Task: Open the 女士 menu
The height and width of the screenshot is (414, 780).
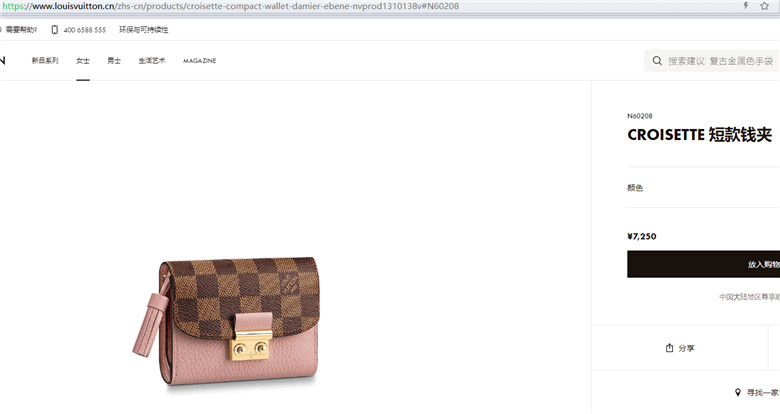Action: 83,61
